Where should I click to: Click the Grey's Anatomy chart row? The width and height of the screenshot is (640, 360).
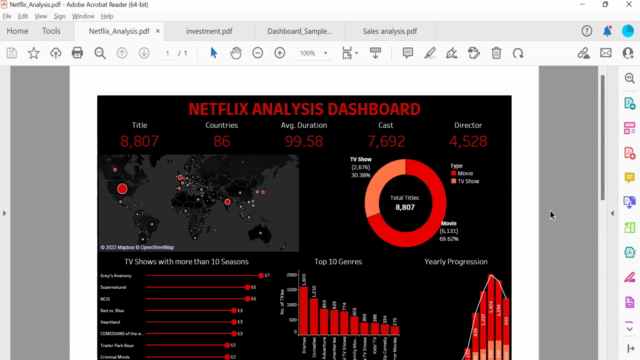pos(184,276)
